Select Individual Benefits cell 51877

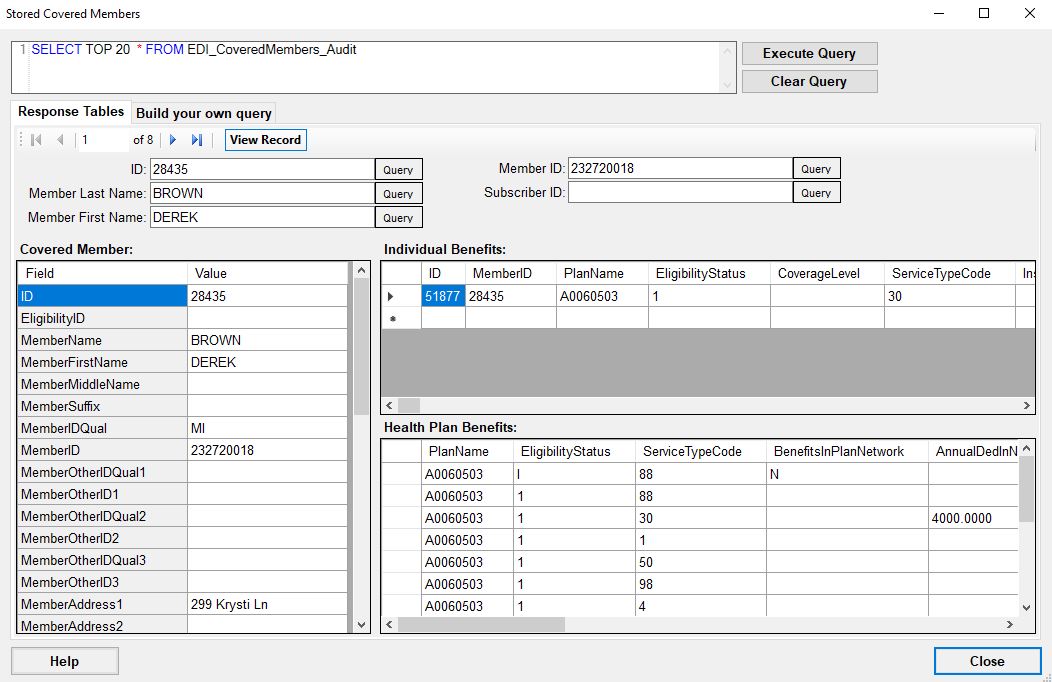443,296
